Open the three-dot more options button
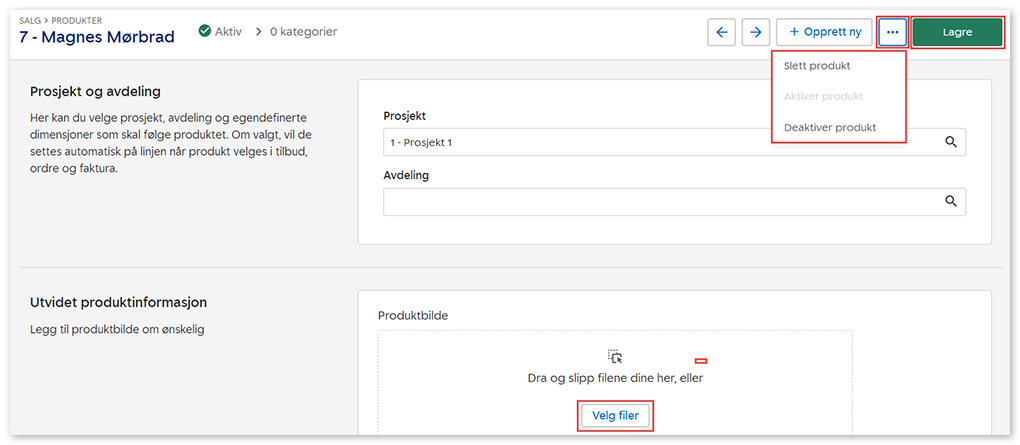Screen dimensions: 1020x445 893,32
